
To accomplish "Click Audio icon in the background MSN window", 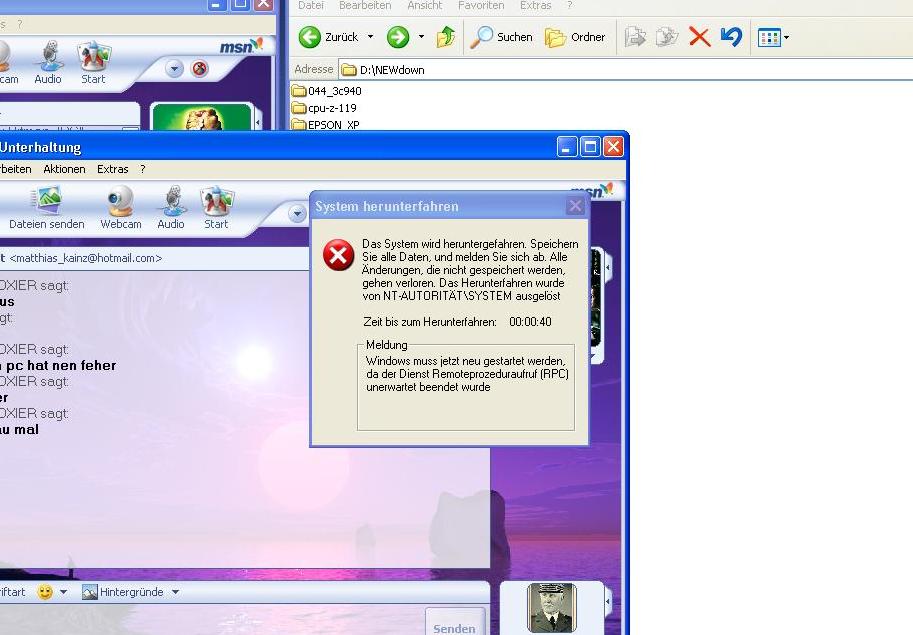I will click(48, 63).
